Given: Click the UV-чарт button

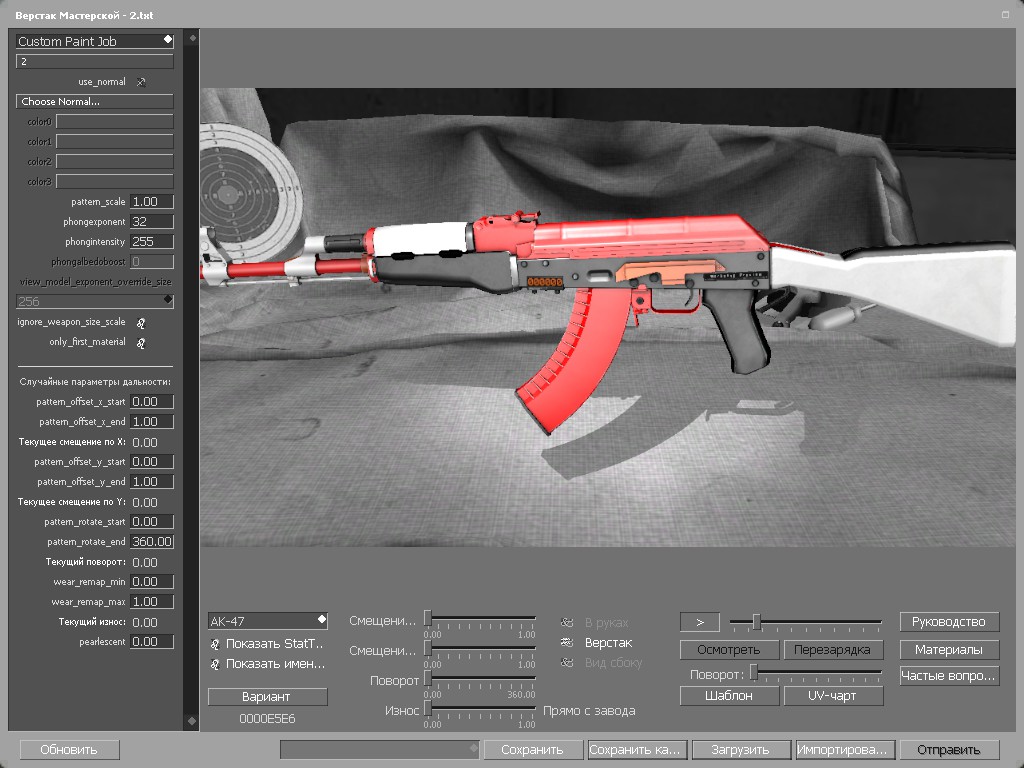Looking at the screenshot, I should point(833,696).
